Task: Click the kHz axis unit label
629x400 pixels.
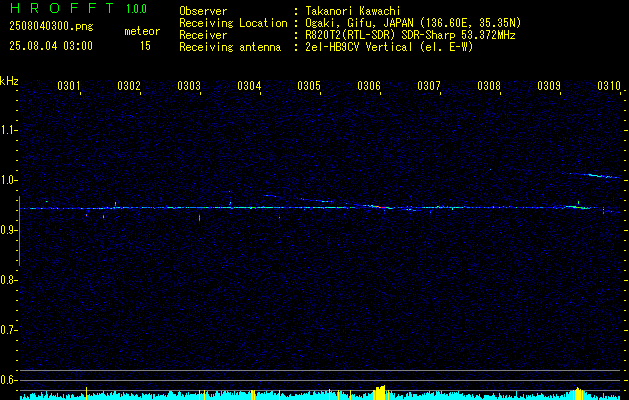Action: pos(9,81)
